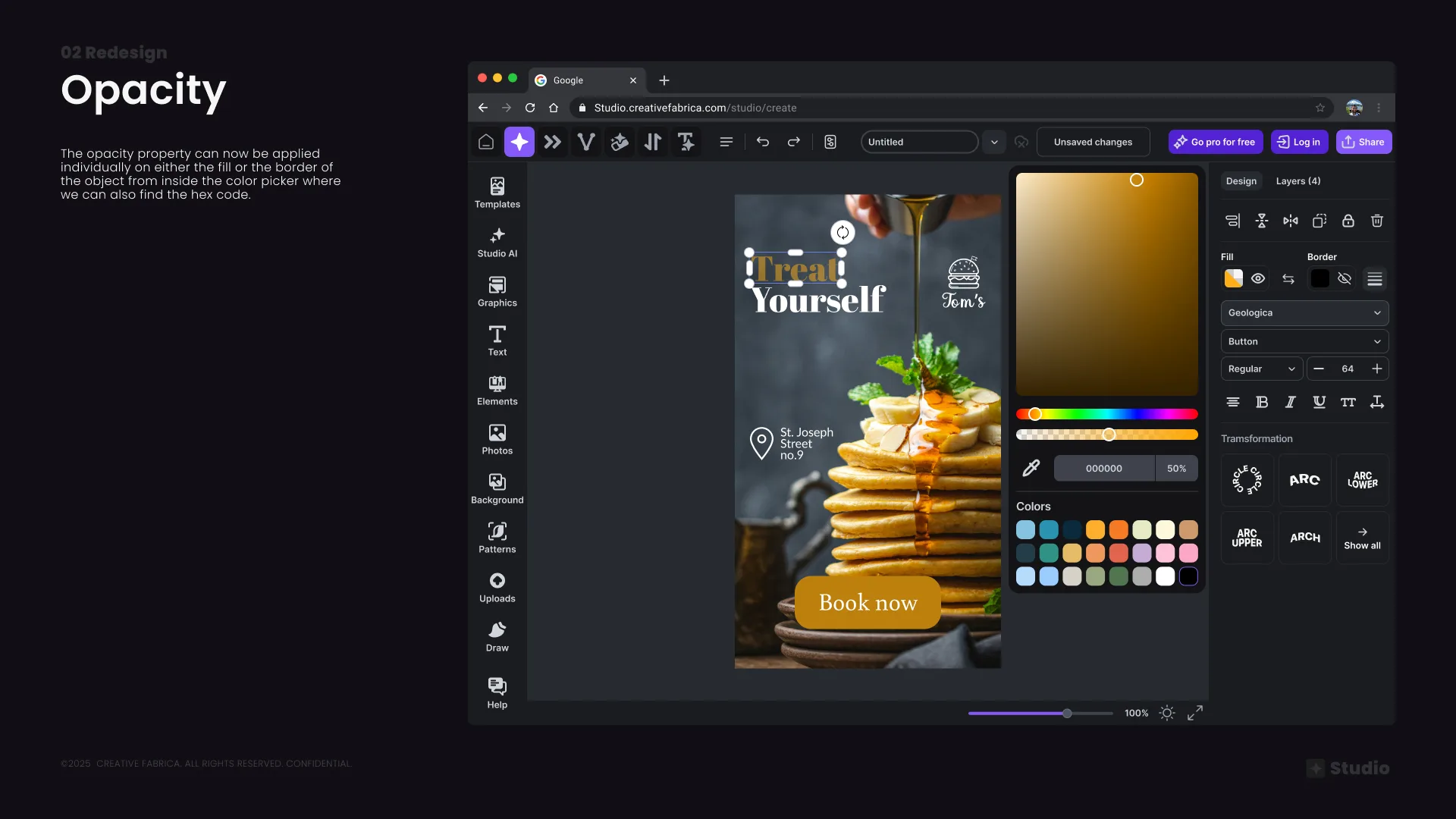
Task: Undo the last change
Action: tap(763, 142)
